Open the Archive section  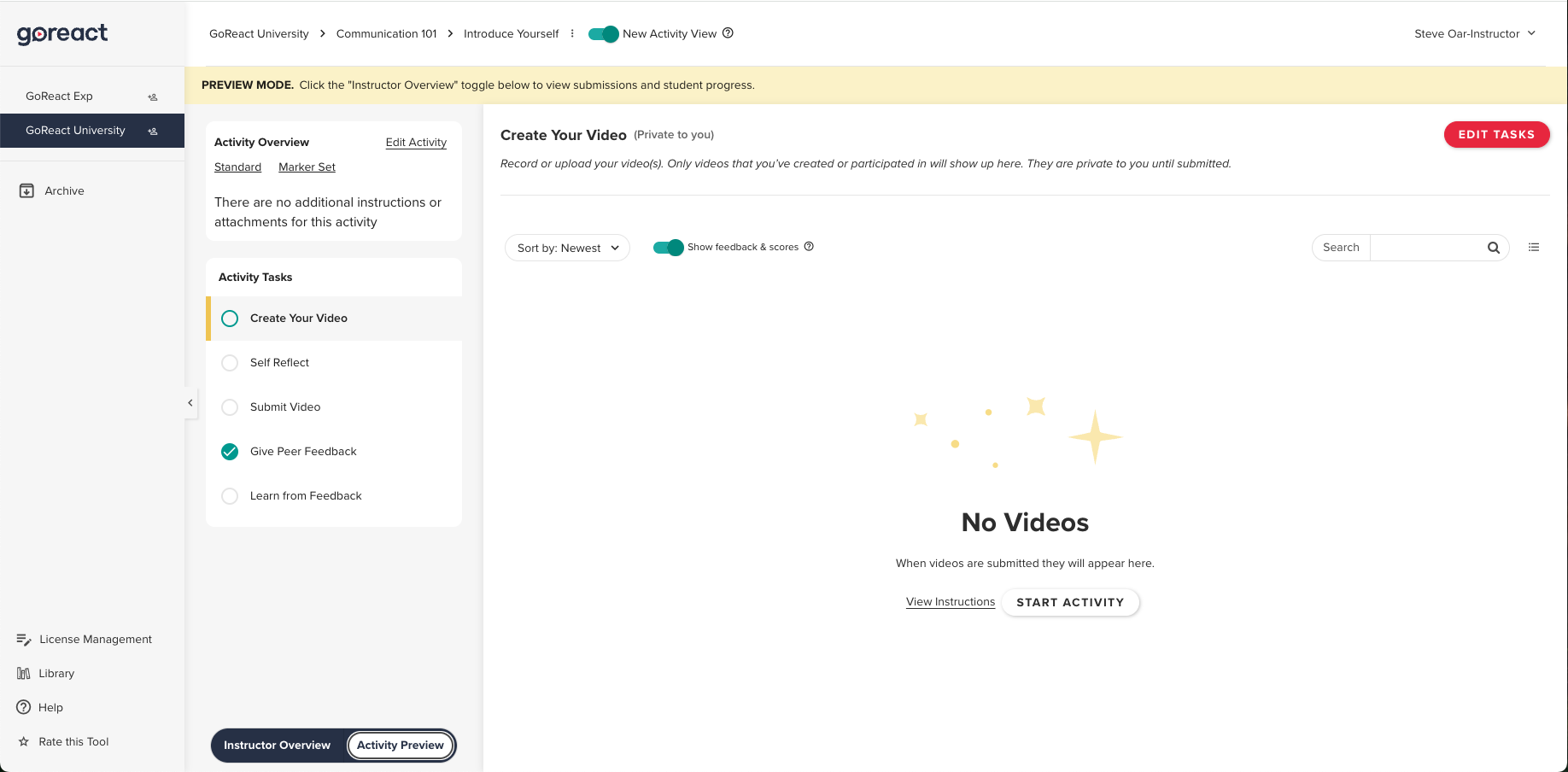[x=64, y=190]
